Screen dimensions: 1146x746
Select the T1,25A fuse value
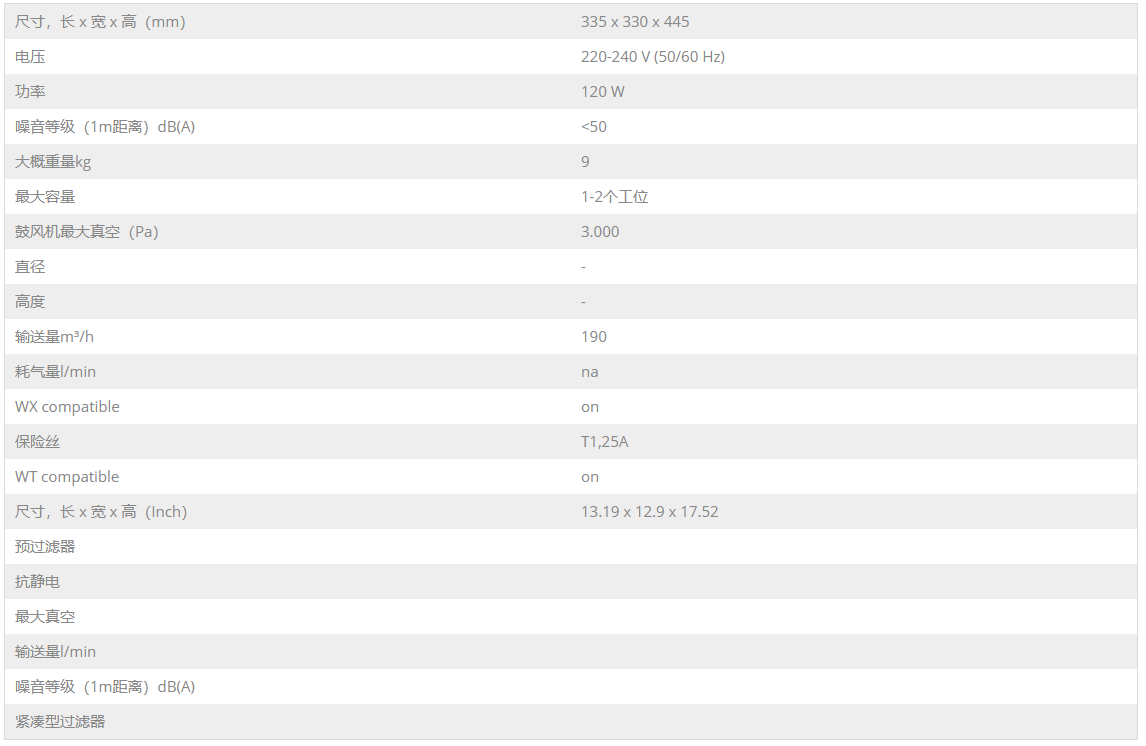(604, 442)
